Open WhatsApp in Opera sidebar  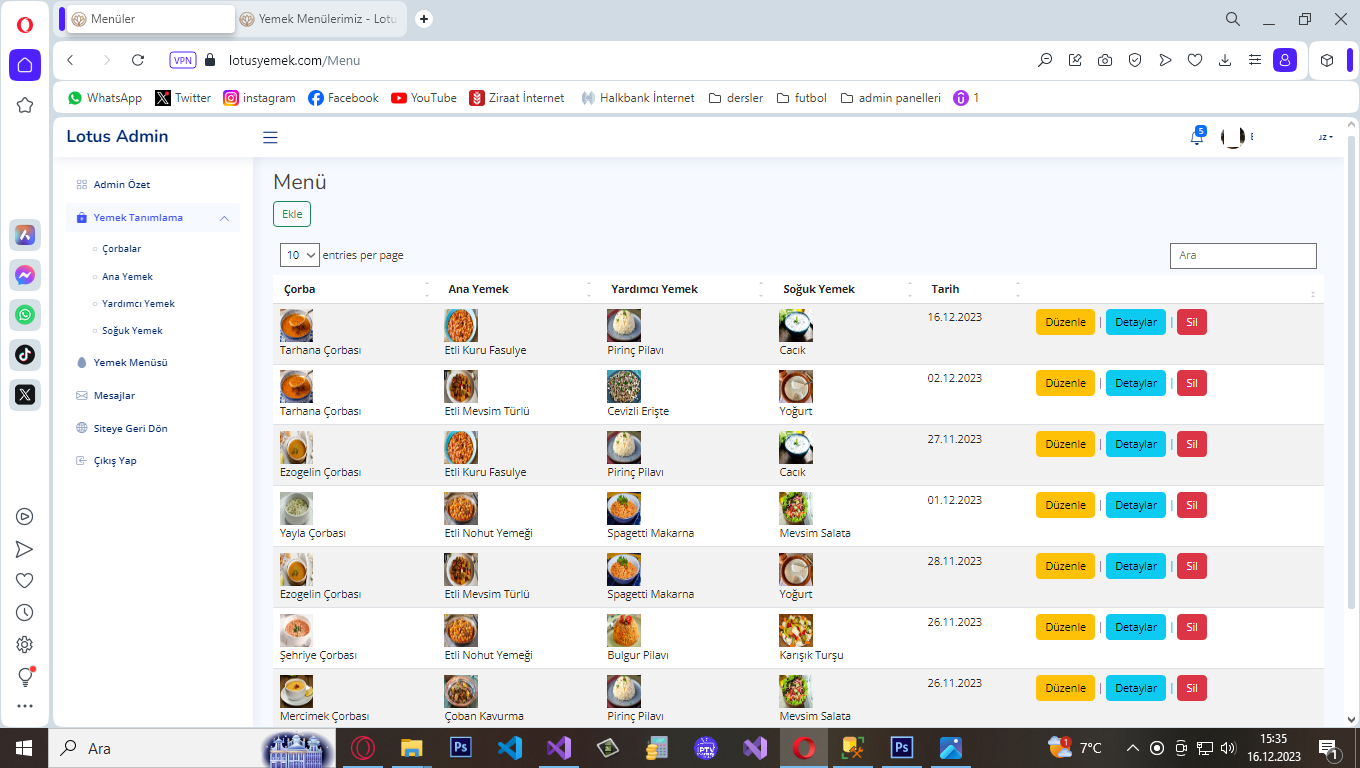(x=25, y=315)
